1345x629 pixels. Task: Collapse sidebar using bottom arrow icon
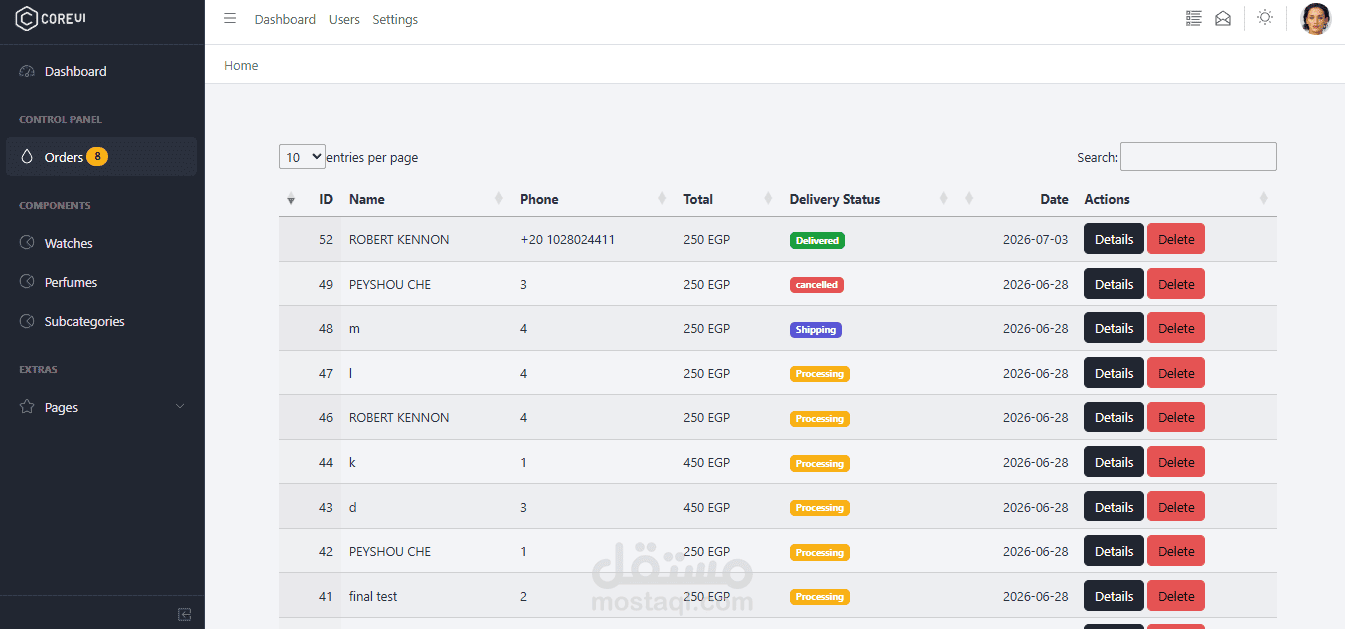[x=184, y=614]
